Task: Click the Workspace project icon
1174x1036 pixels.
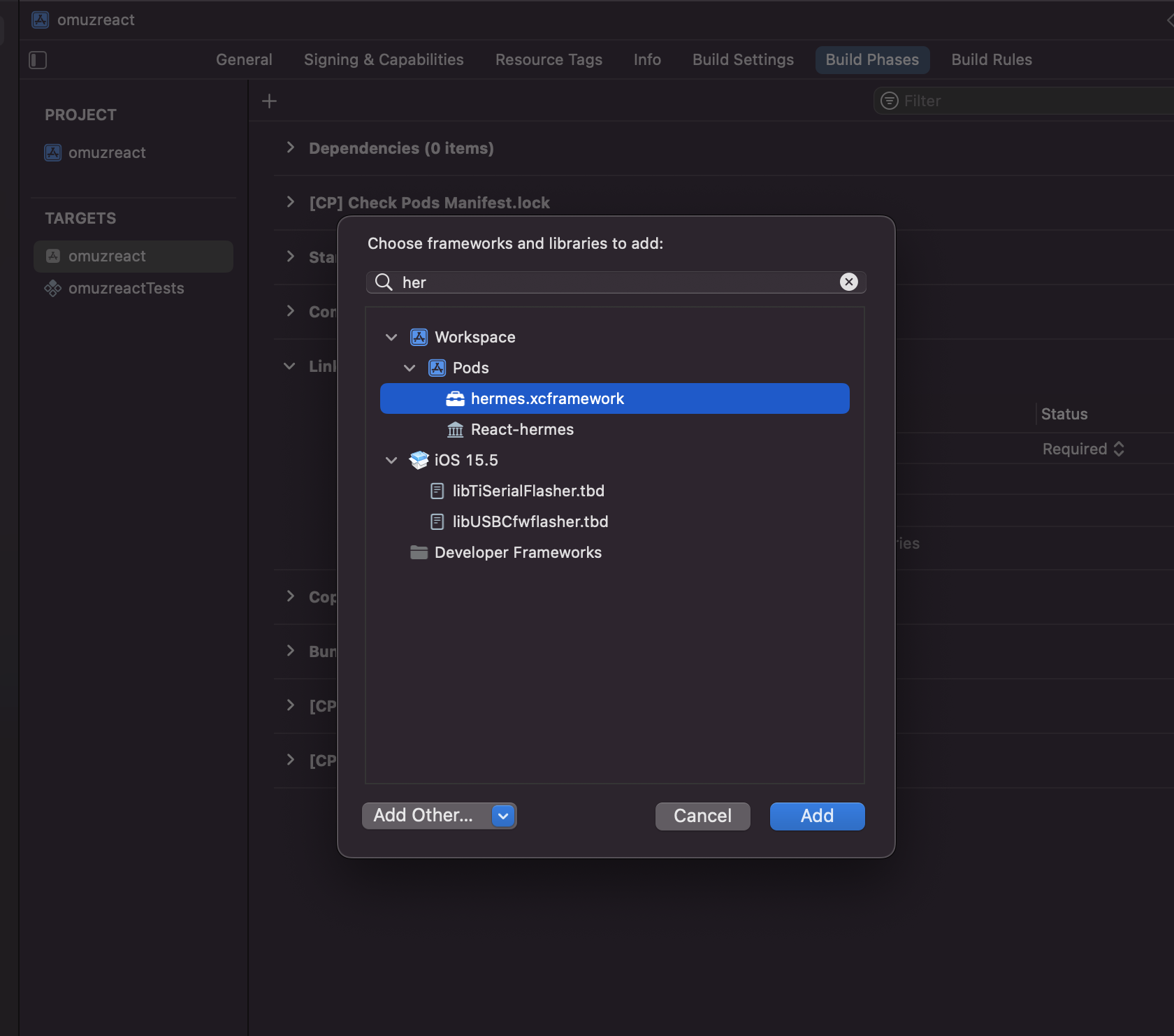Action: pos(419,337)
